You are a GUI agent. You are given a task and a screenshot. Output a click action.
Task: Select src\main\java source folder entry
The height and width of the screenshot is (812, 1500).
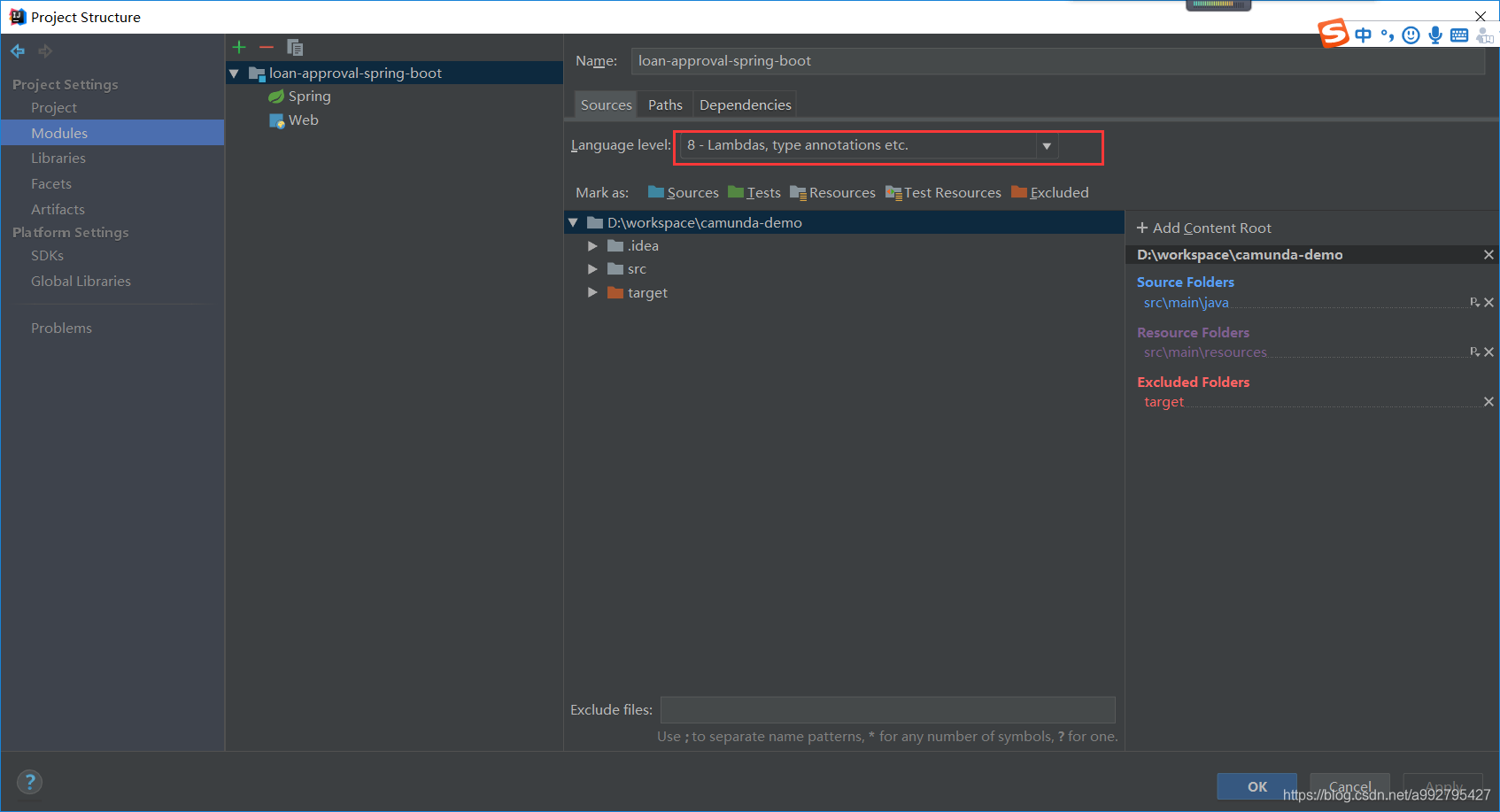[x=1186, y=303]
